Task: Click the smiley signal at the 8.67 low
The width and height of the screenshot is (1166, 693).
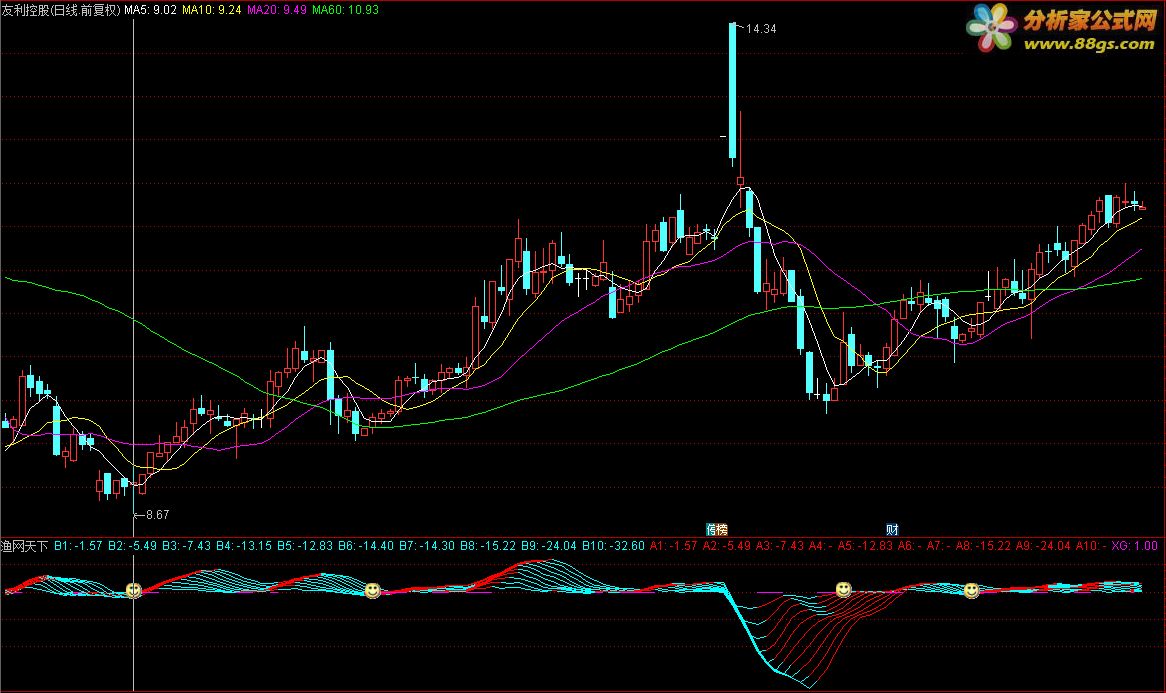Action: click(133, 590)
